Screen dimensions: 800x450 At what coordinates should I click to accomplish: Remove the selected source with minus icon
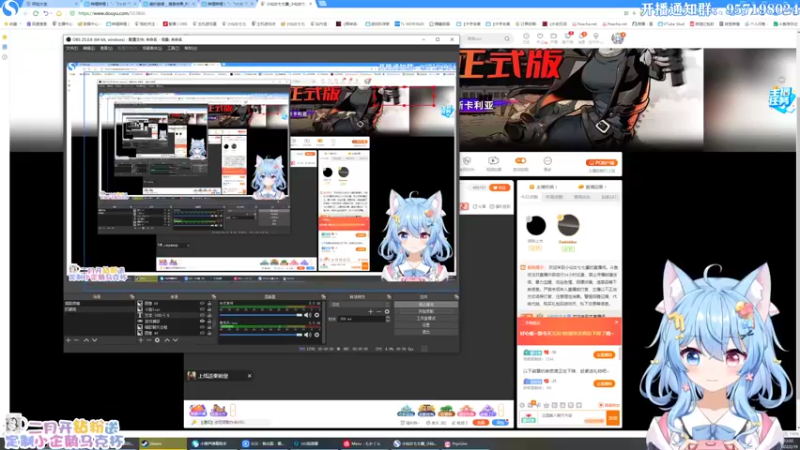click(x=148, y=340)
